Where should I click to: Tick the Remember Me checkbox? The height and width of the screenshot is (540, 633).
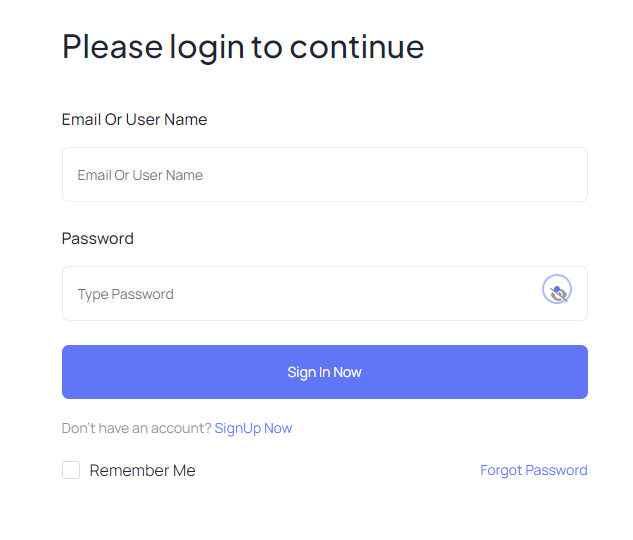click(71, 470)
